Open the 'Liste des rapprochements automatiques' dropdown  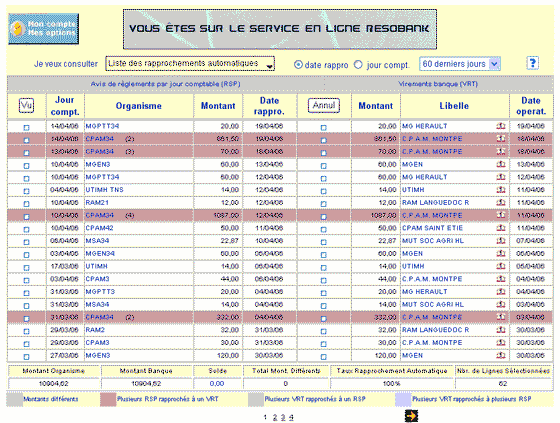[190, 64]
